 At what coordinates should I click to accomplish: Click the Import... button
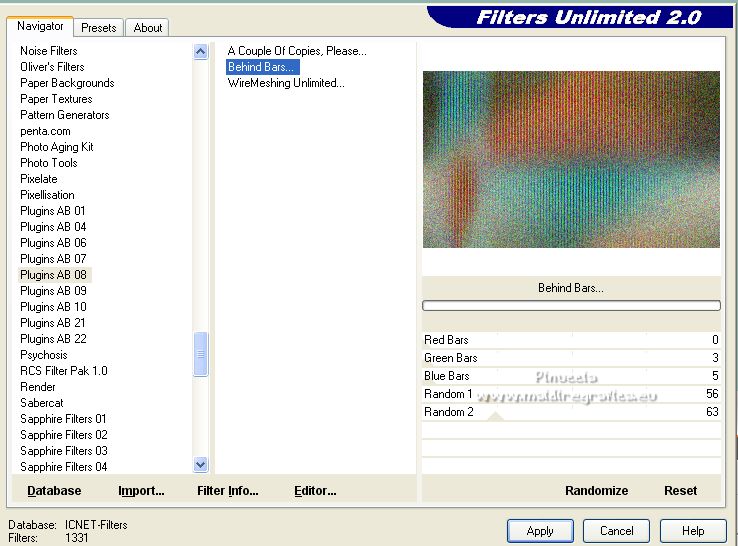tap(141, 491)
